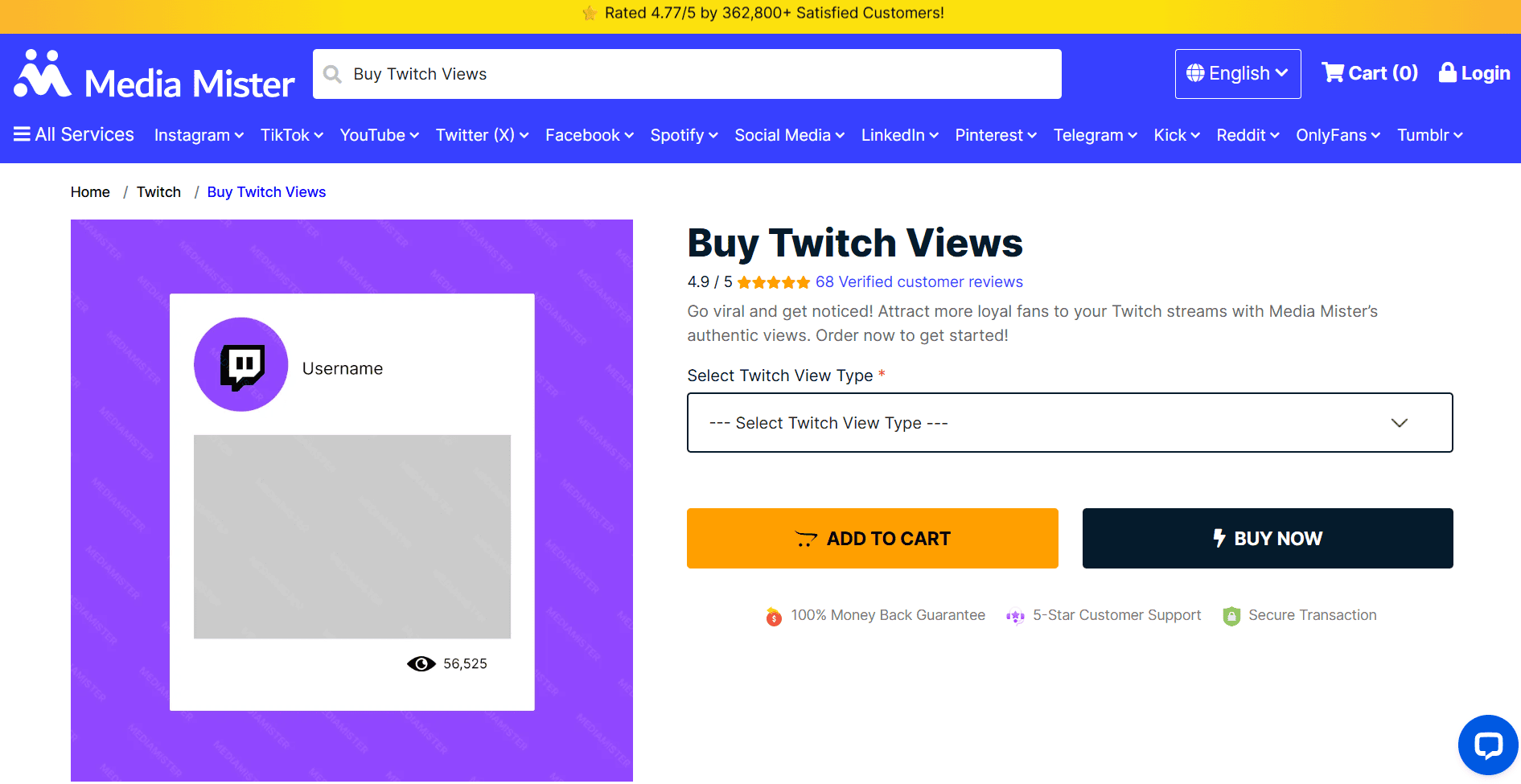Open the OnlyFans menu
This screenshot has width=1521, height=784.
point(1338,135)
